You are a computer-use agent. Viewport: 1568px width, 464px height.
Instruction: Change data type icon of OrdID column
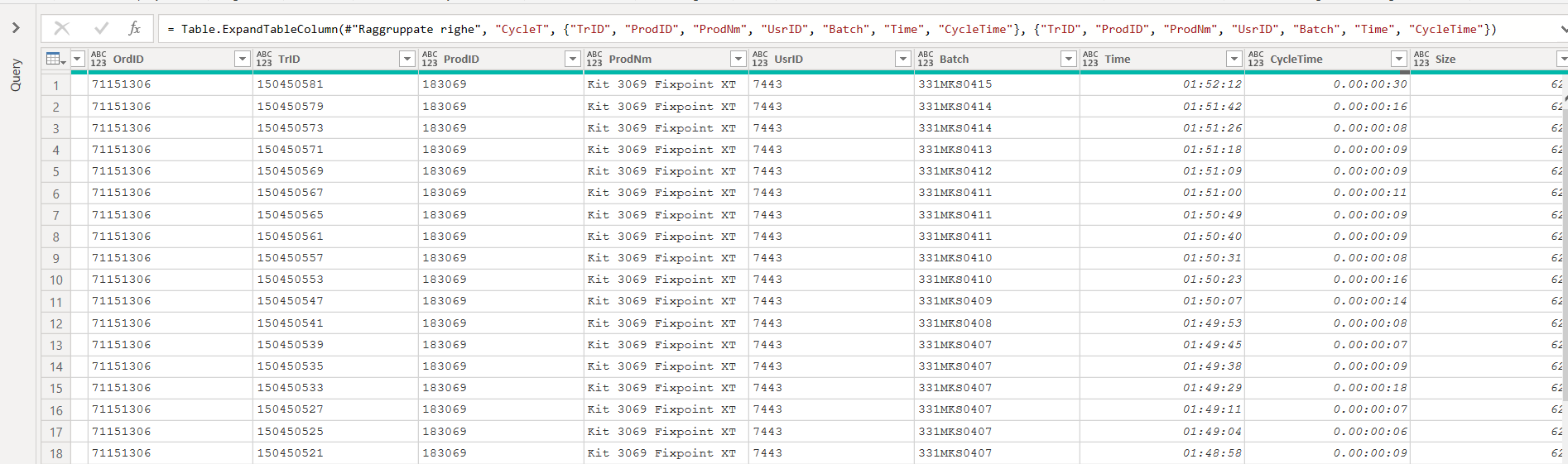click(99, 59)
